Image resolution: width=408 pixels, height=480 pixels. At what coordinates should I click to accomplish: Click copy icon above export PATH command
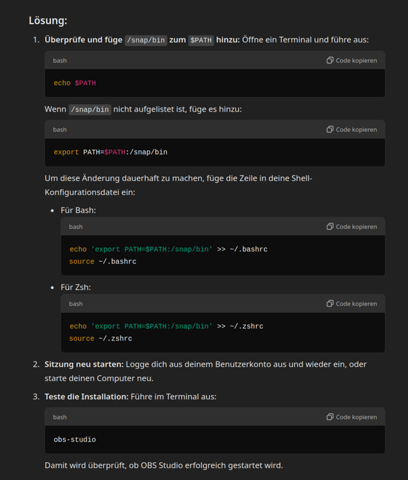(x=330, y=129)
